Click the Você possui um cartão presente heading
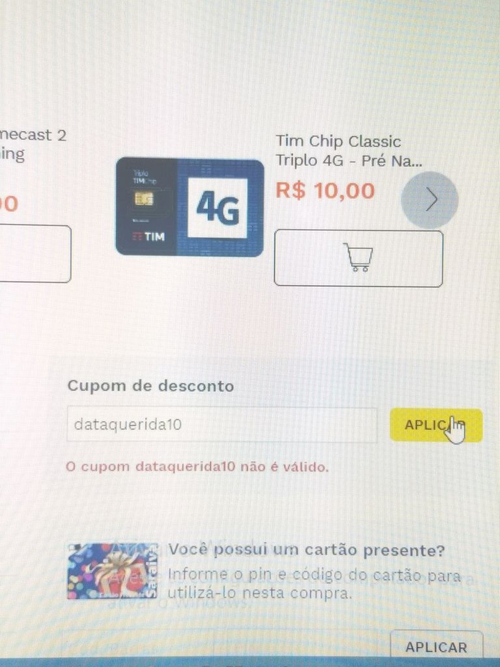This screenshot has width=500, height=667. tap(306, 550)
